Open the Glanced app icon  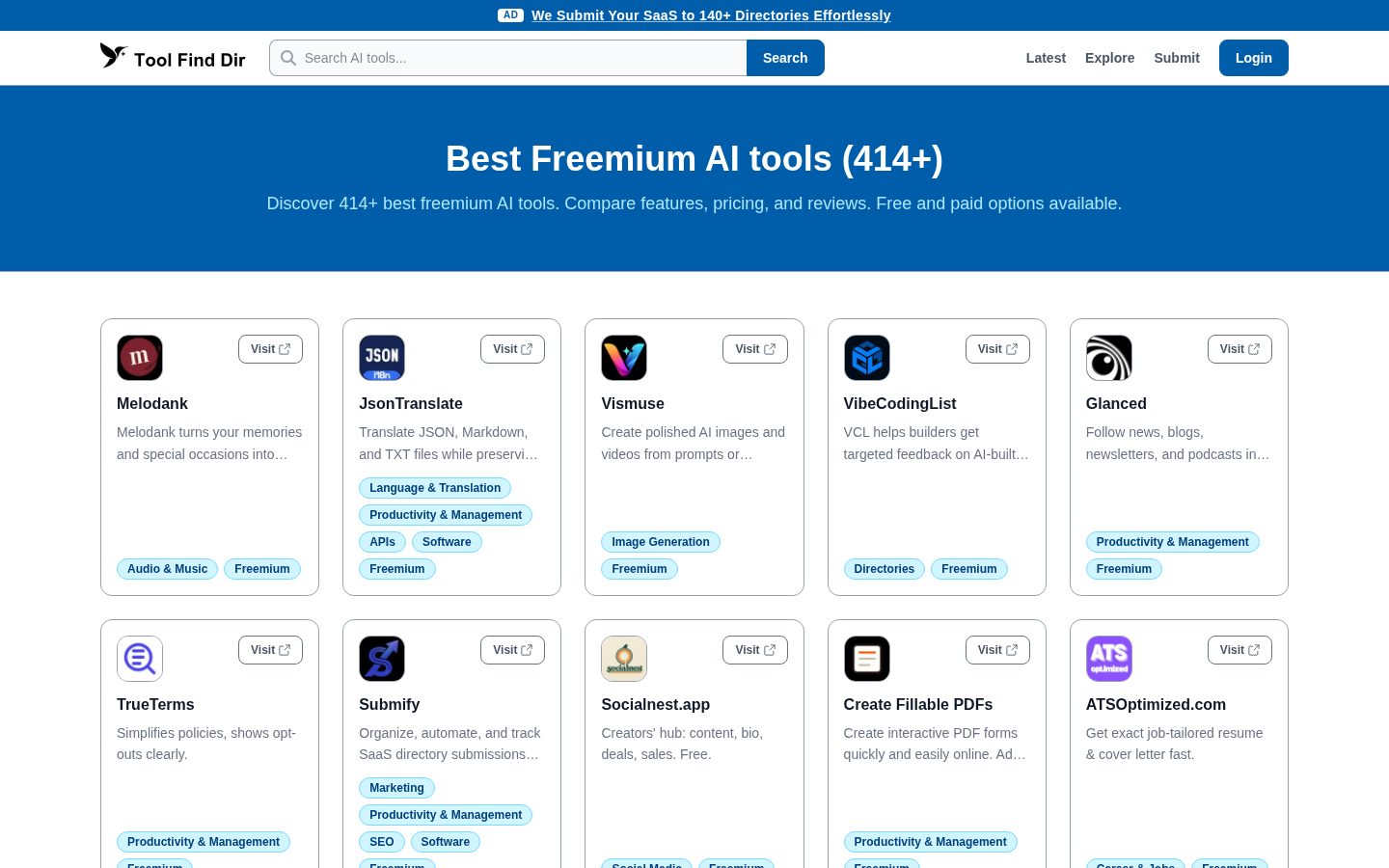pyautogui.click(x=1109, y=358)
